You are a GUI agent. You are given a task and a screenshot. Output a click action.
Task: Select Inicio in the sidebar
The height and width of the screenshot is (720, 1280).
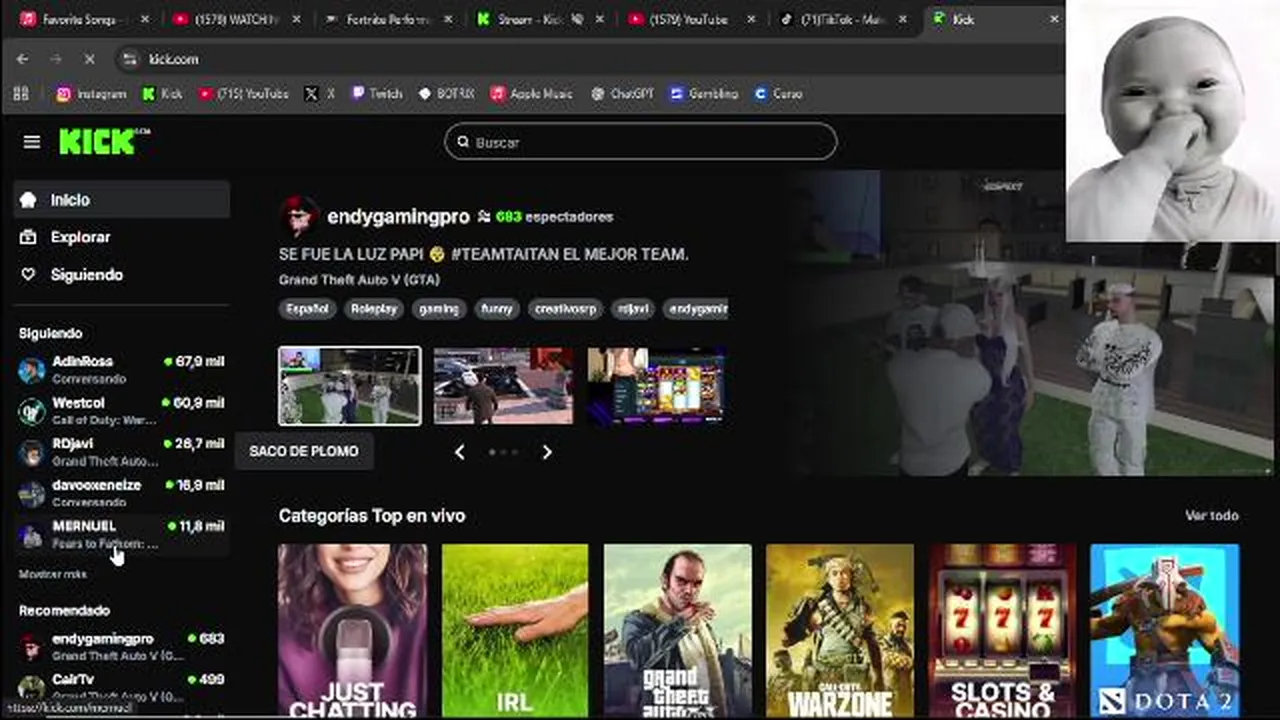[121, 200]
